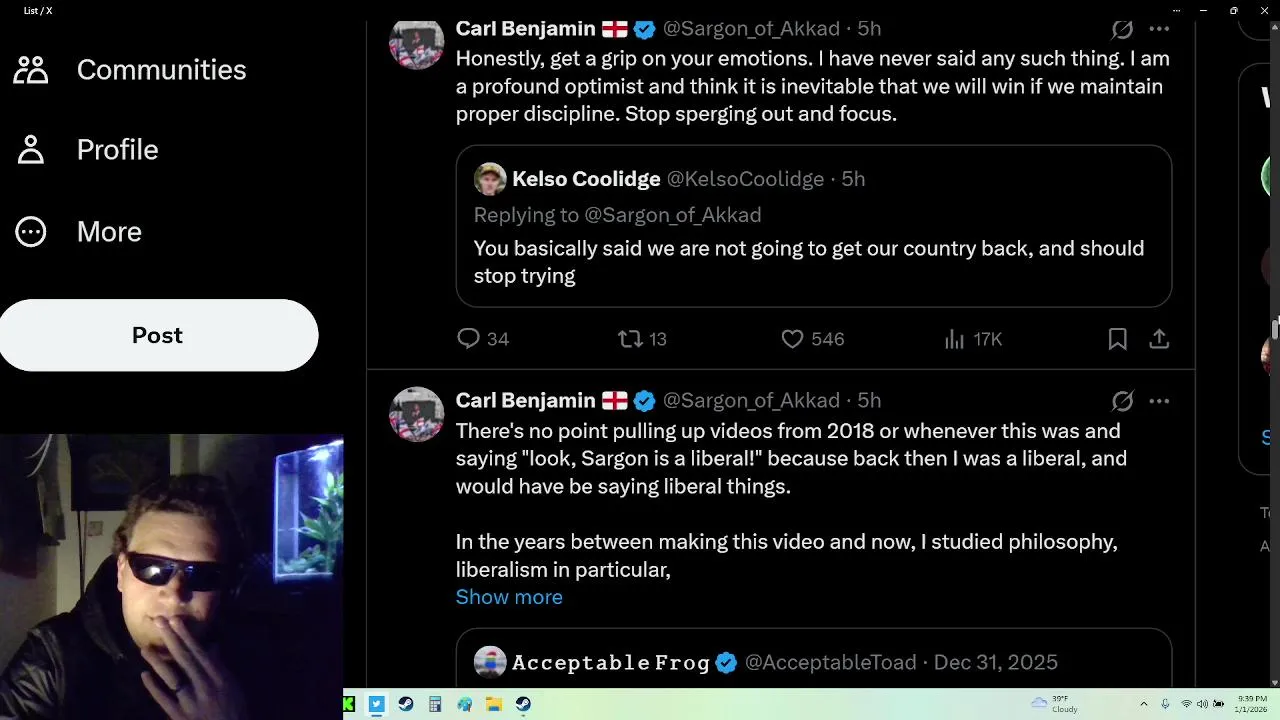The height and width of the screenshot is (720, 1280).
Task: Expand tweet with Show more
Action: (x=509, y=597)
